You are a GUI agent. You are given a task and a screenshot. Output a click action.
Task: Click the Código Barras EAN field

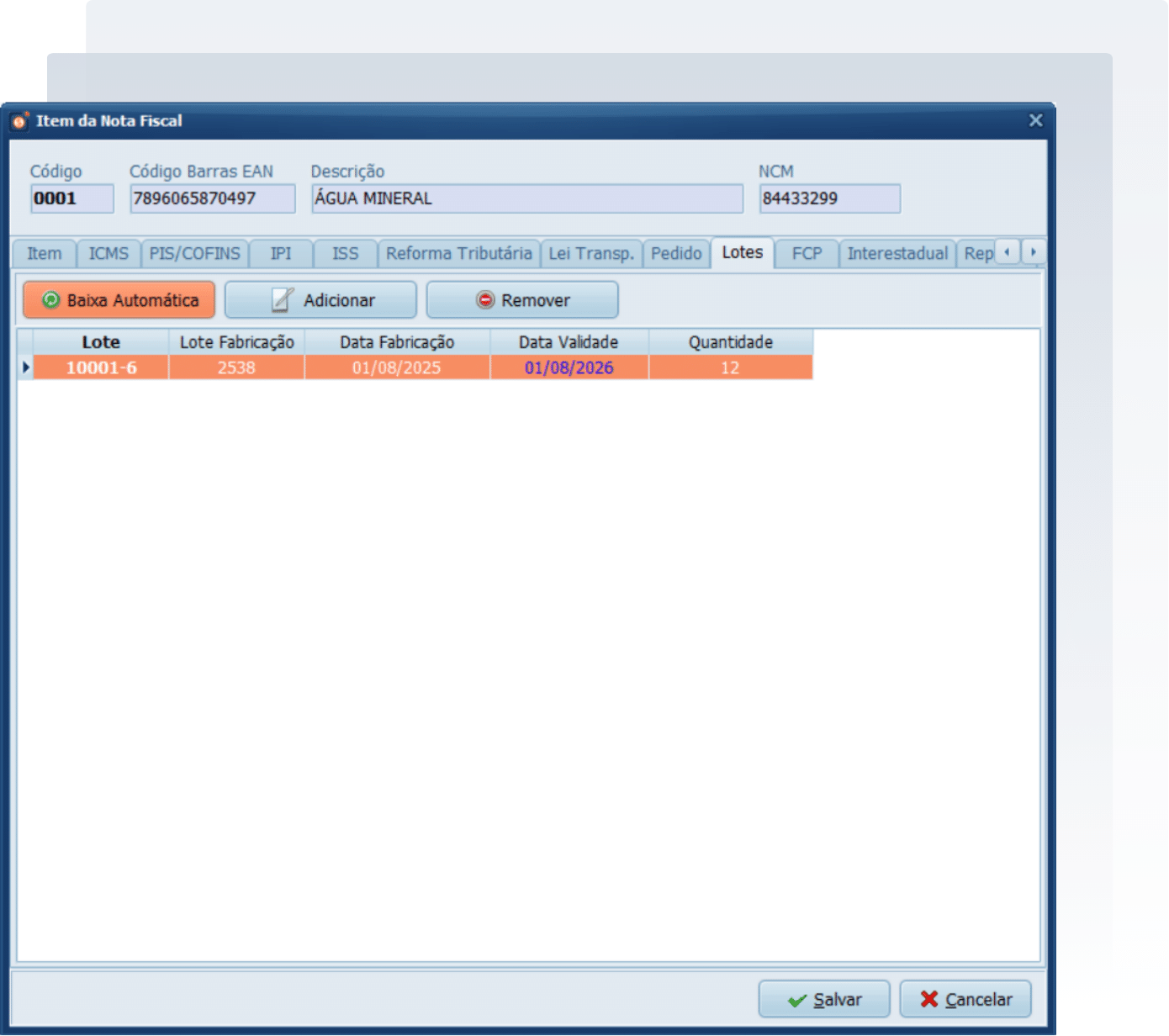pyautogui.click(x=212, y=199)
